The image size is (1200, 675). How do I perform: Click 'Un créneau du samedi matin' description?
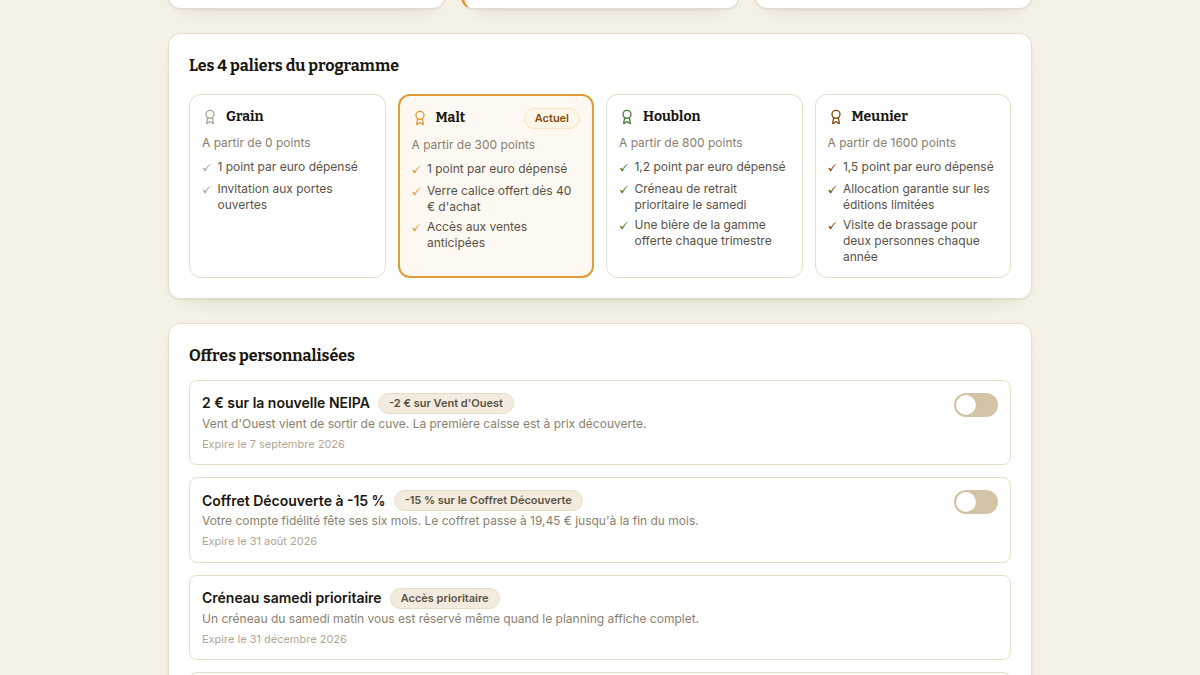pyautogui.click(x=450, y=619)
